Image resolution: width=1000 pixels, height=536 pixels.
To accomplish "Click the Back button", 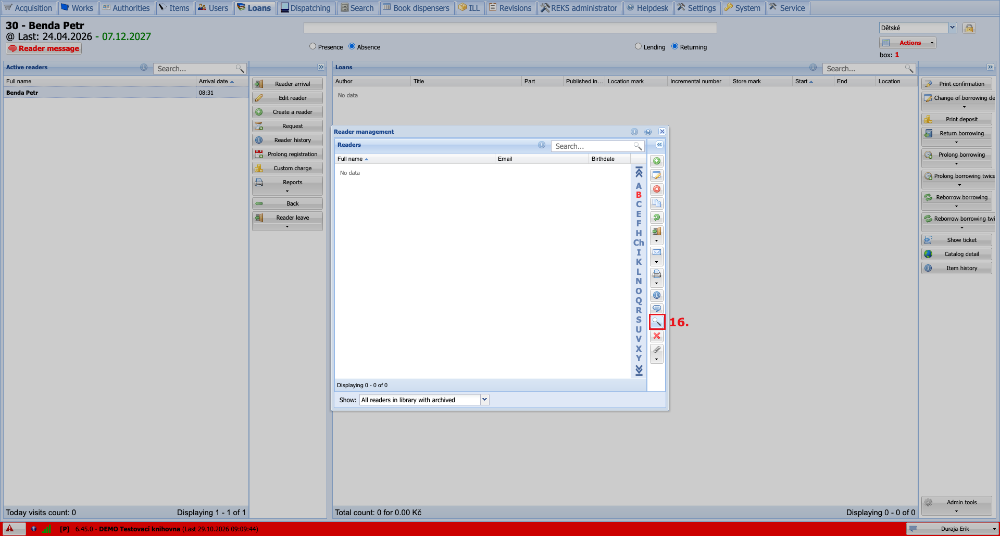I will coord(287,204).
